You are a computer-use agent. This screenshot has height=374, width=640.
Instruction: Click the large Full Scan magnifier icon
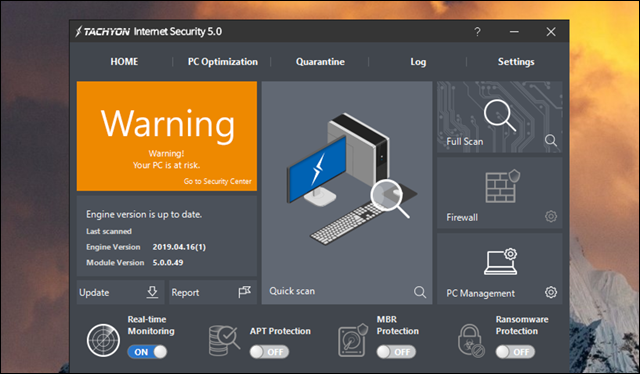500,115
